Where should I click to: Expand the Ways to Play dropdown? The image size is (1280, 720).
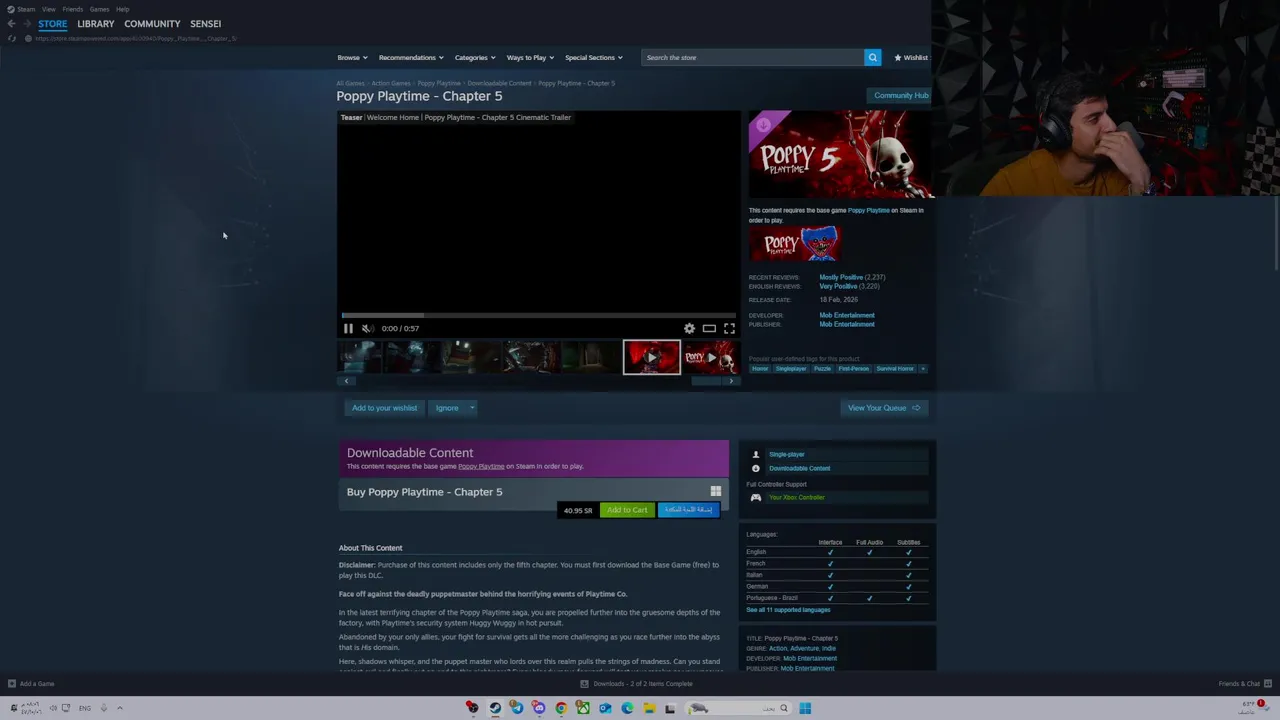tap(530, 57)
